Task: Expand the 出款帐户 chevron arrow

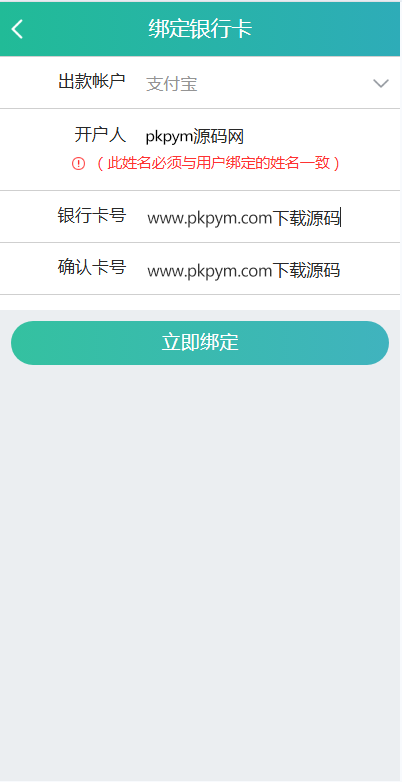Action: (x=381, y=83)
